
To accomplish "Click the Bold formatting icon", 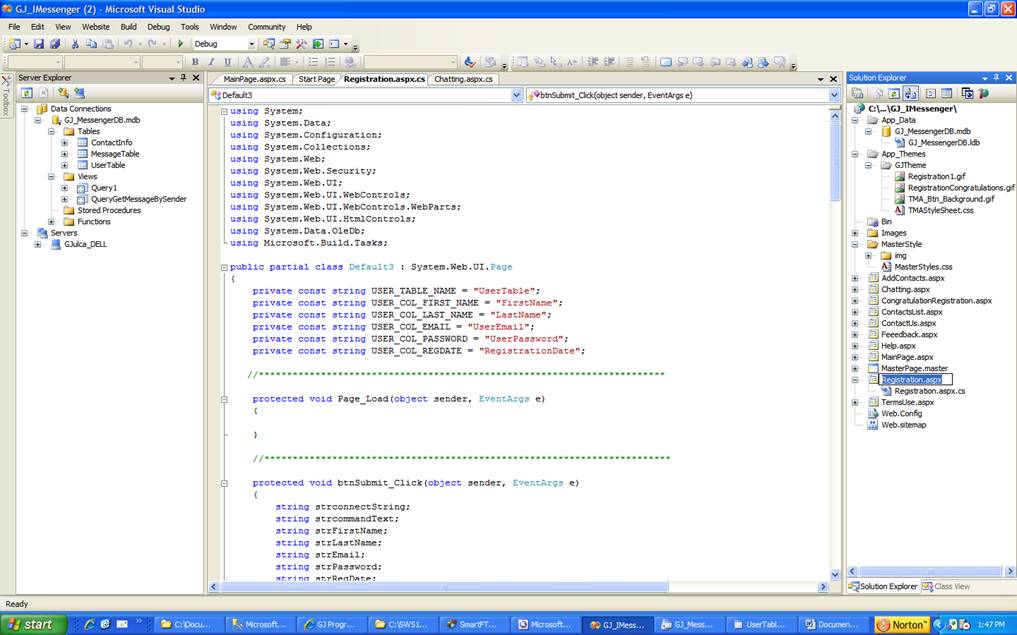I will [x=195, y=62].
